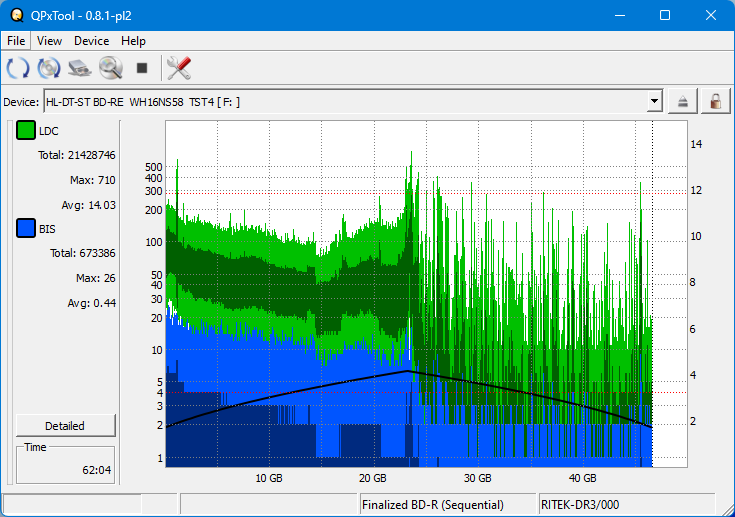Click the BIS Avg: 0.44 value
The width and height of the screenshot is (735, 517).
[x=91, y=303]
